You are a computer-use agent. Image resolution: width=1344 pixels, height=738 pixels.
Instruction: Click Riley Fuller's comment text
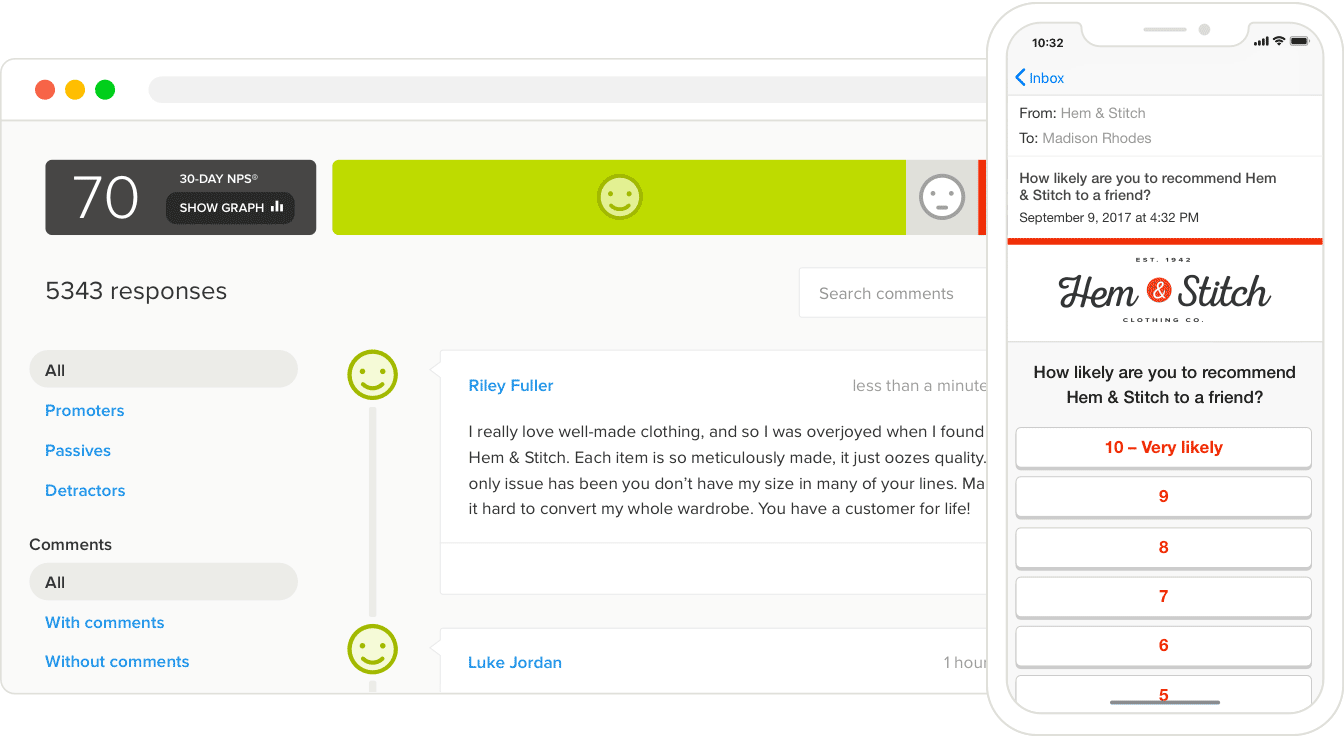727,470
